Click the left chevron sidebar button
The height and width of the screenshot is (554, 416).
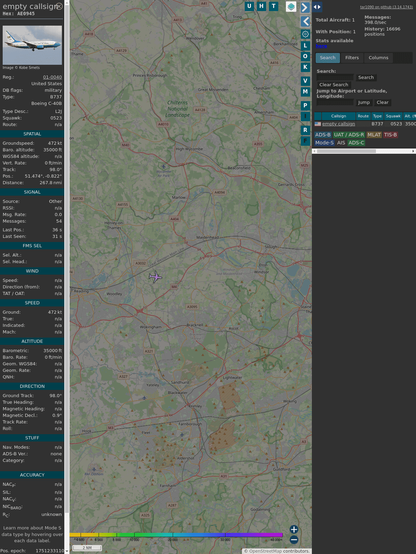click(305, 21)
